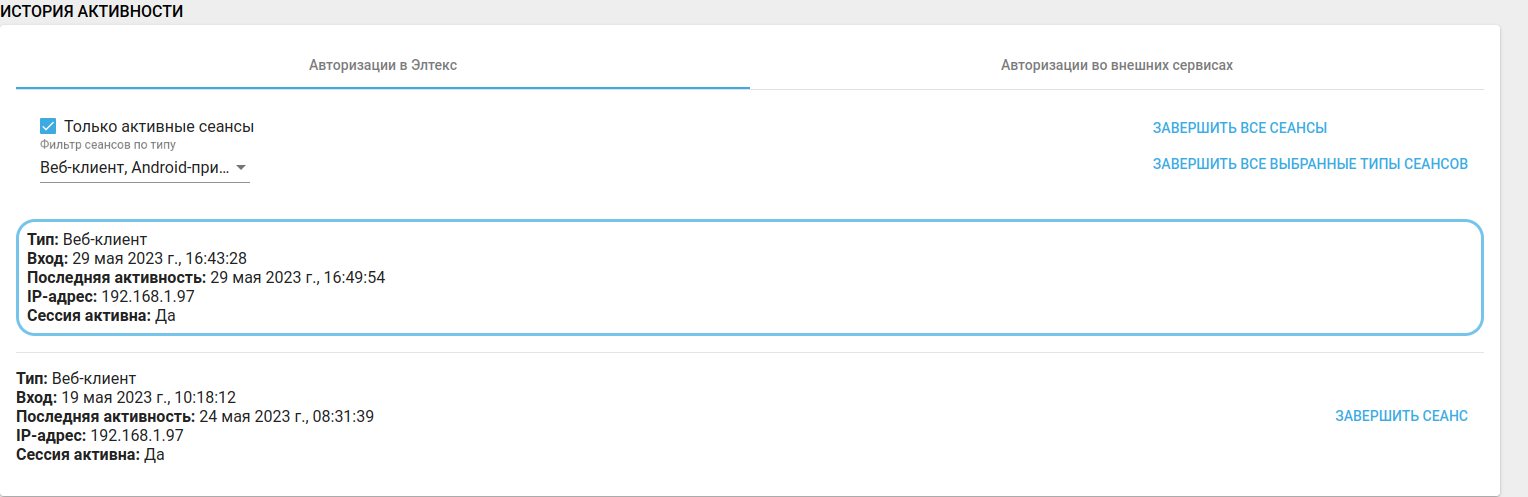The image size is (1528, 497).
Task: Click the "История активности" heading
Action: coord(91,11)
